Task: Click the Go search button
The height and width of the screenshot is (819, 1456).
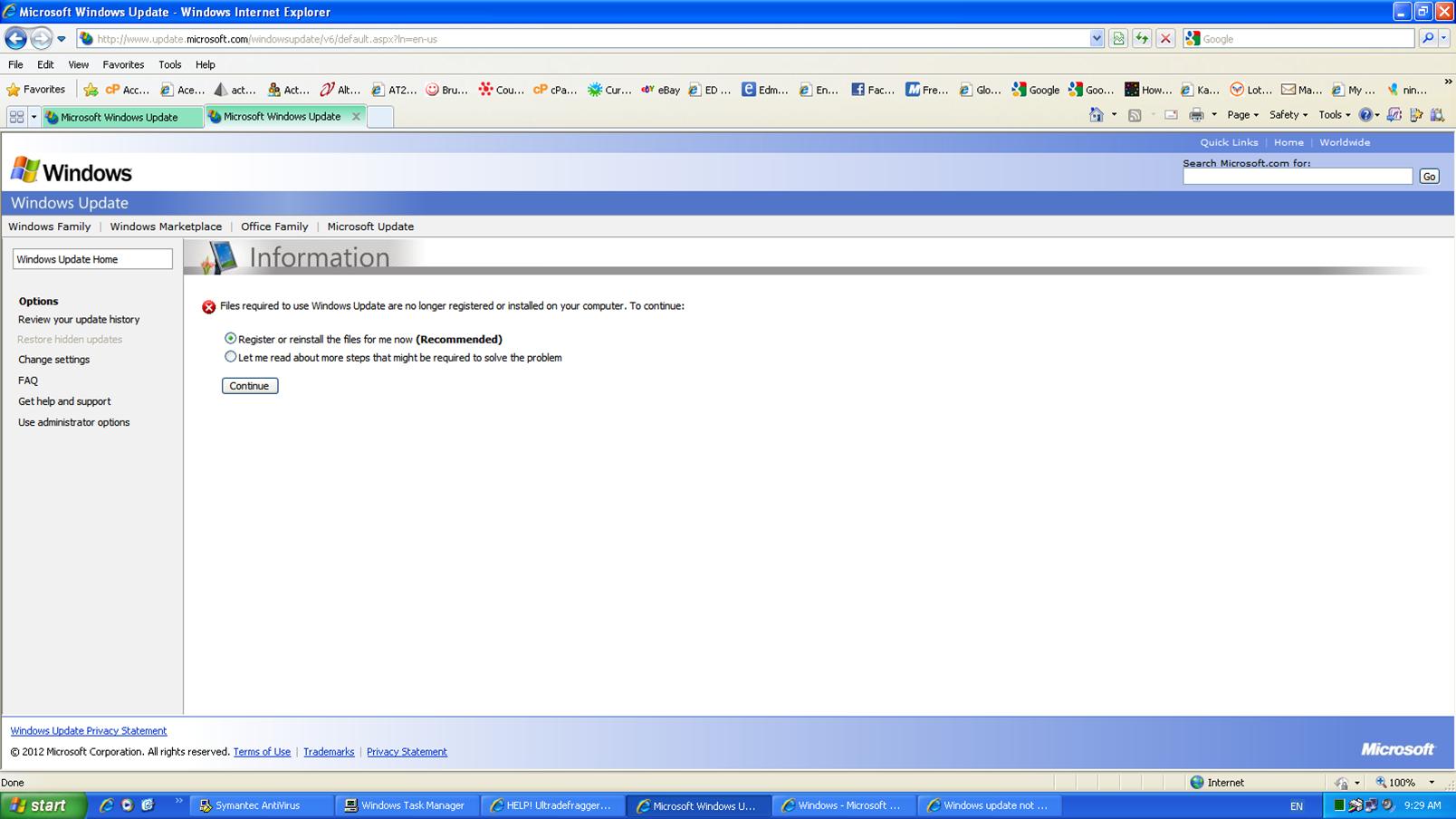Action: (1429, 177)
